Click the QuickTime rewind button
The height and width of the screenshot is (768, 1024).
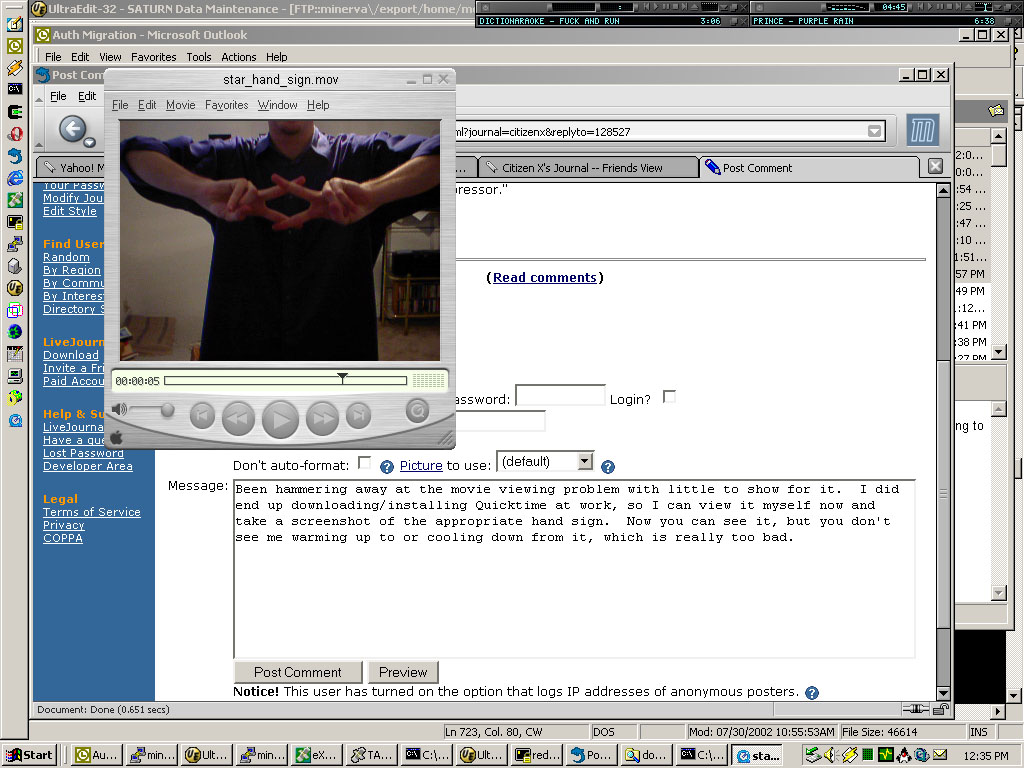pos(238,416)
